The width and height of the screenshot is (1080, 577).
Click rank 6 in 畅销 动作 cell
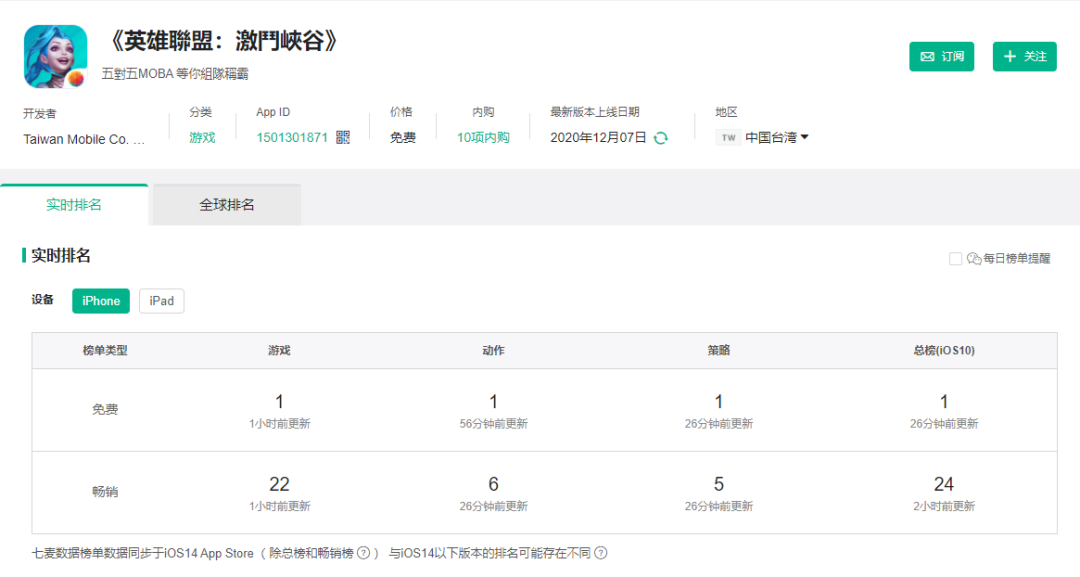pos(493,484)
